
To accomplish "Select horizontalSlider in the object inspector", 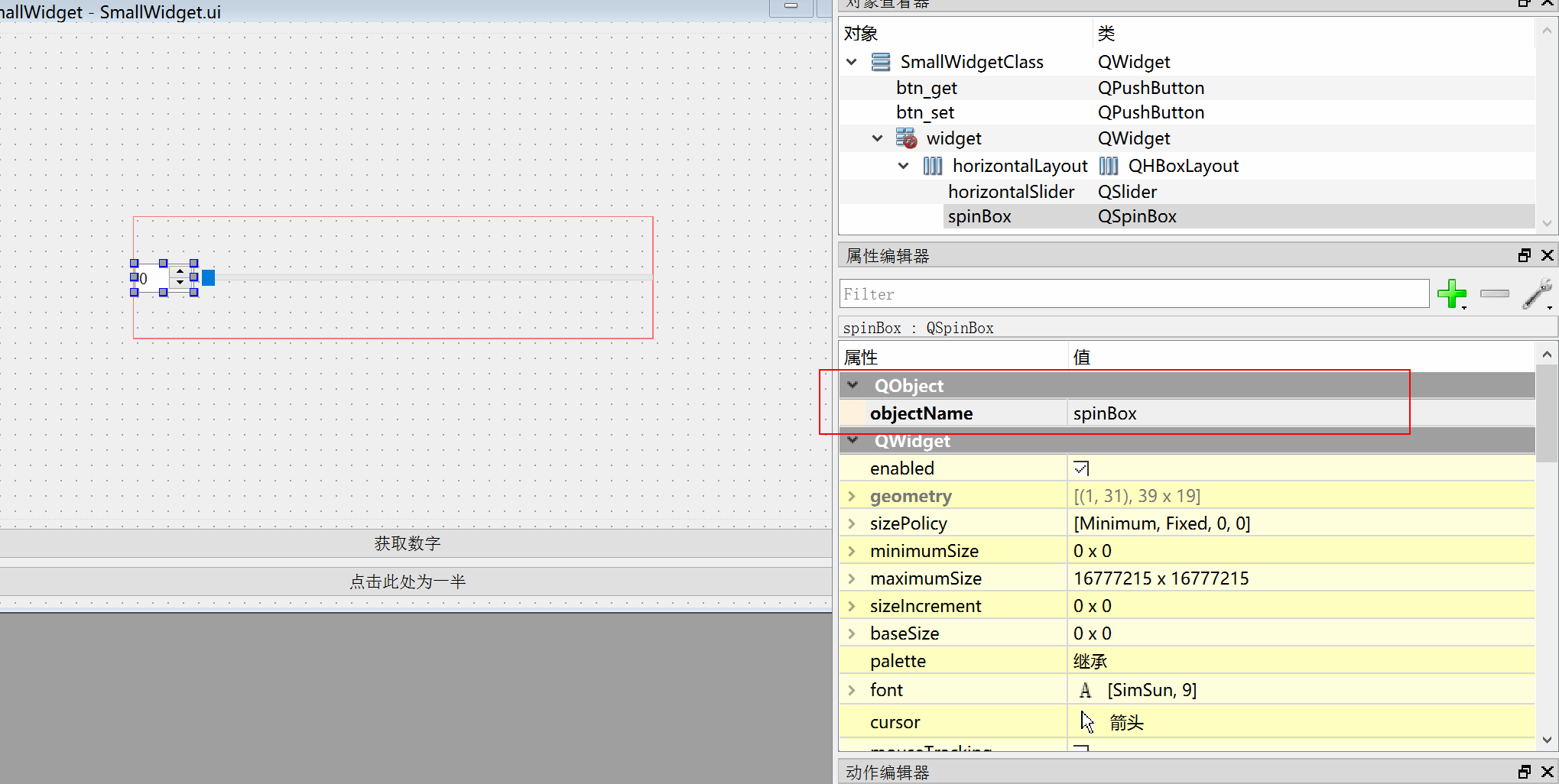I will coord(1011,191).
